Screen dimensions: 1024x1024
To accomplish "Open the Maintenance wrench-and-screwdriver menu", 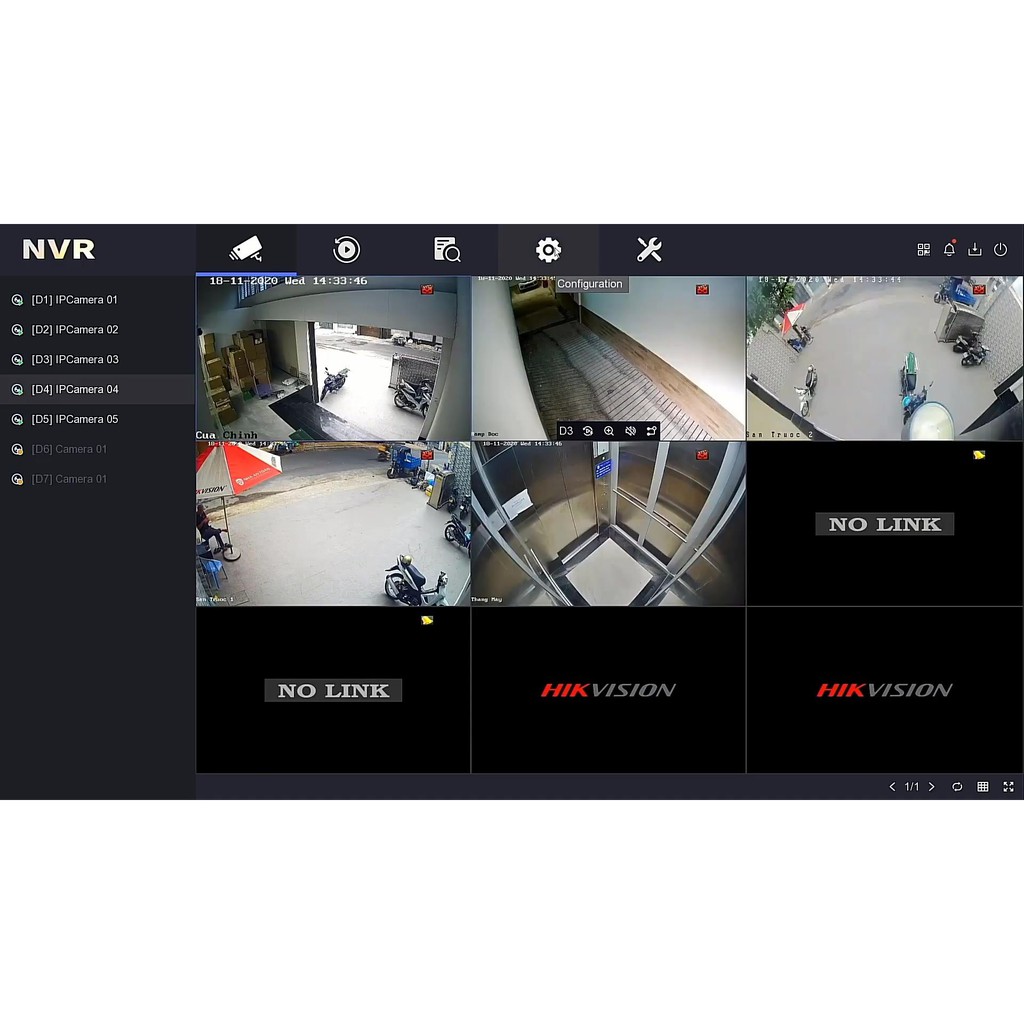I will (649, 250).
